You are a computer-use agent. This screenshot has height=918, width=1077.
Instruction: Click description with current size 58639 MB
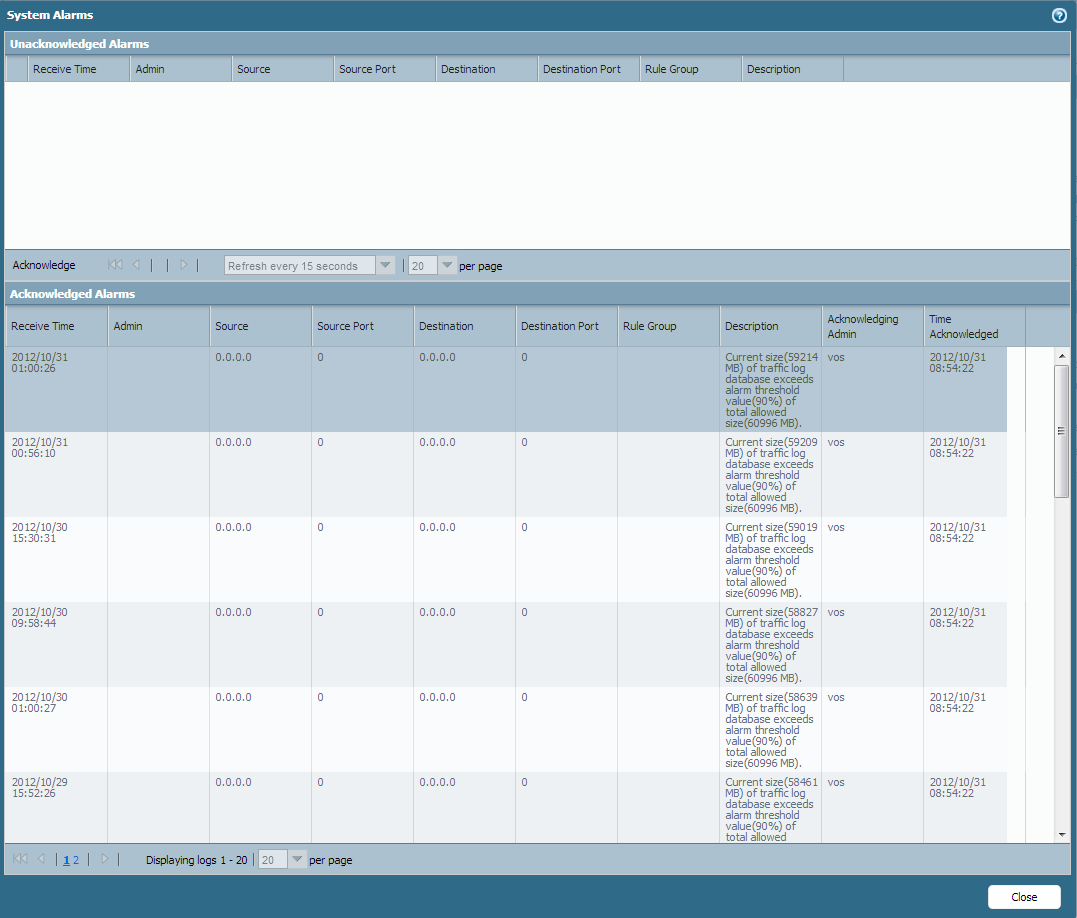pyautogui.click(x=771, y=731)
